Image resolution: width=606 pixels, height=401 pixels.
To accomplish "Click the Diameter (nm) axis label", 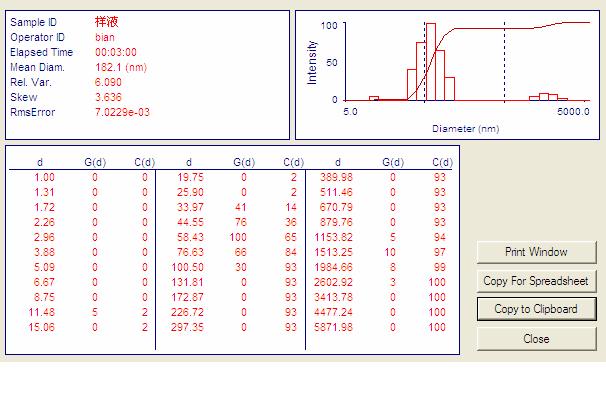I will click(466, 129).
